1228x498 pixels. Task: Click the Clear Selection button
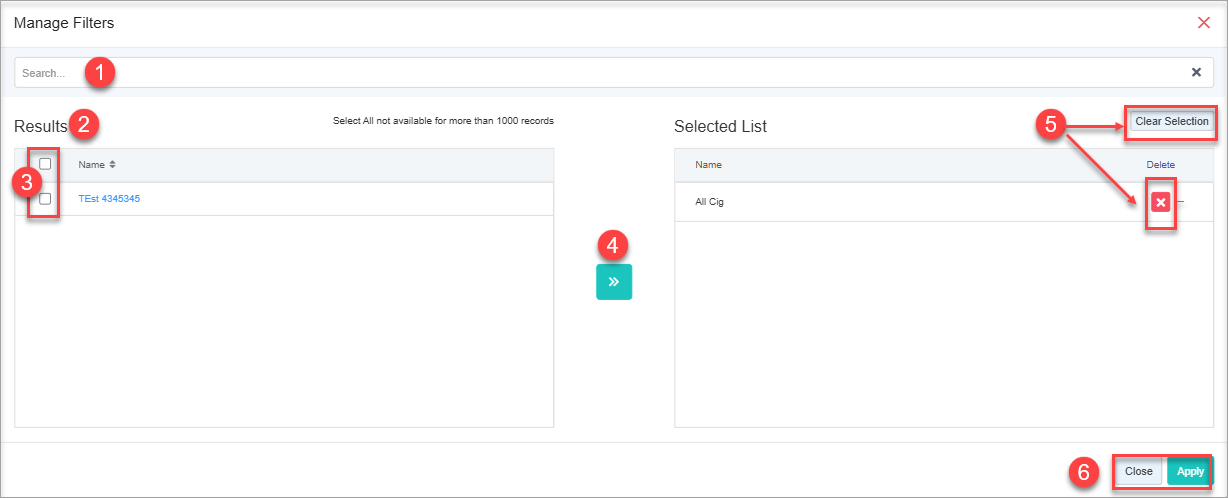click(x=1172, y=121)
